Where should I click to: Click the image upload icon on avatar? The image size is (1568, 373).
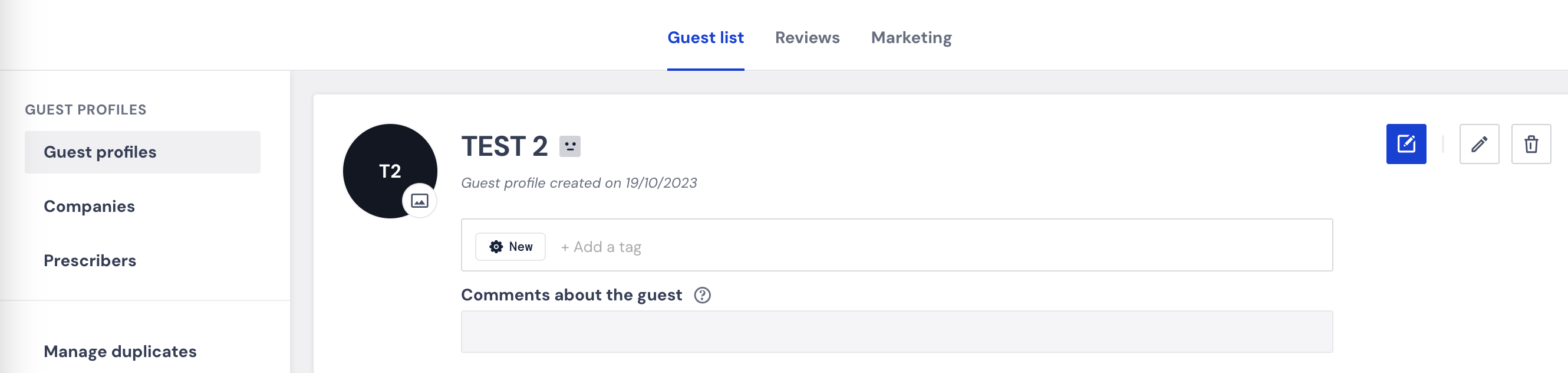(x=419, y=201)
